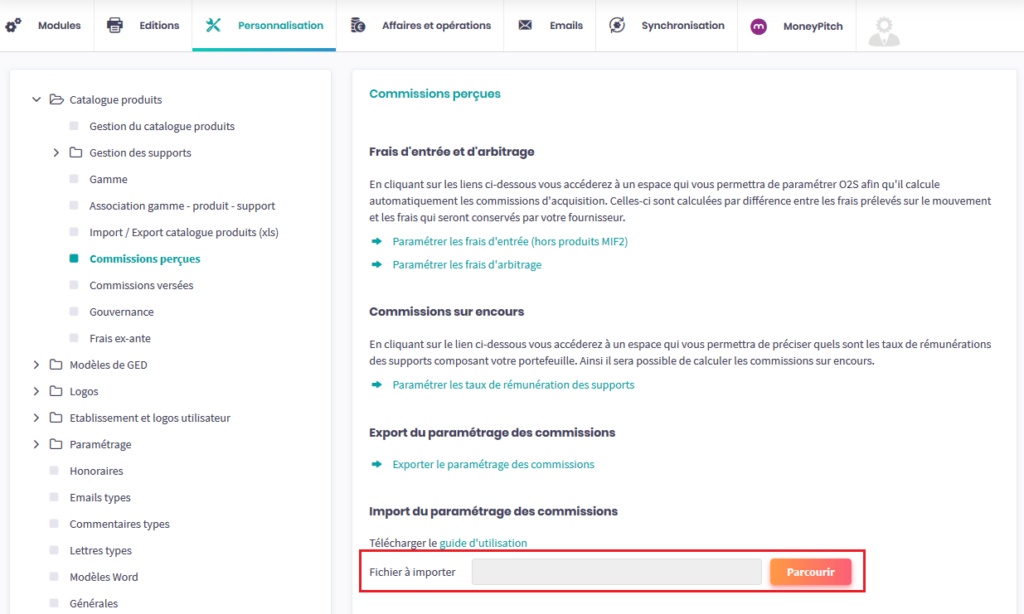1024x614 pixels.
Task: Click the Emails envelope icon
Action: pyautogui.click(x=525, y=25)
